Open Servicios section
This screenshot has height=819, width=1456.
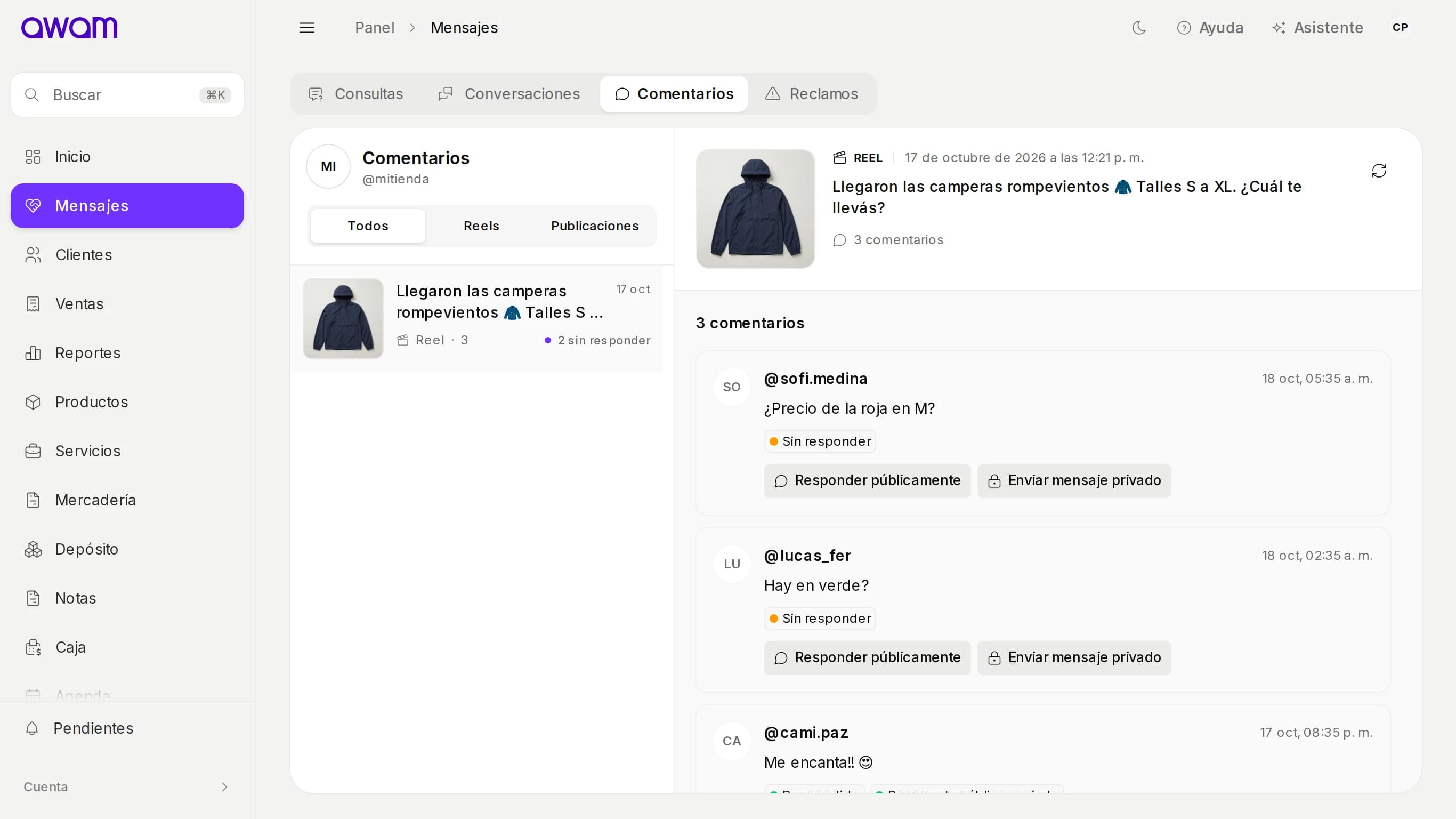tap(127, 451)
